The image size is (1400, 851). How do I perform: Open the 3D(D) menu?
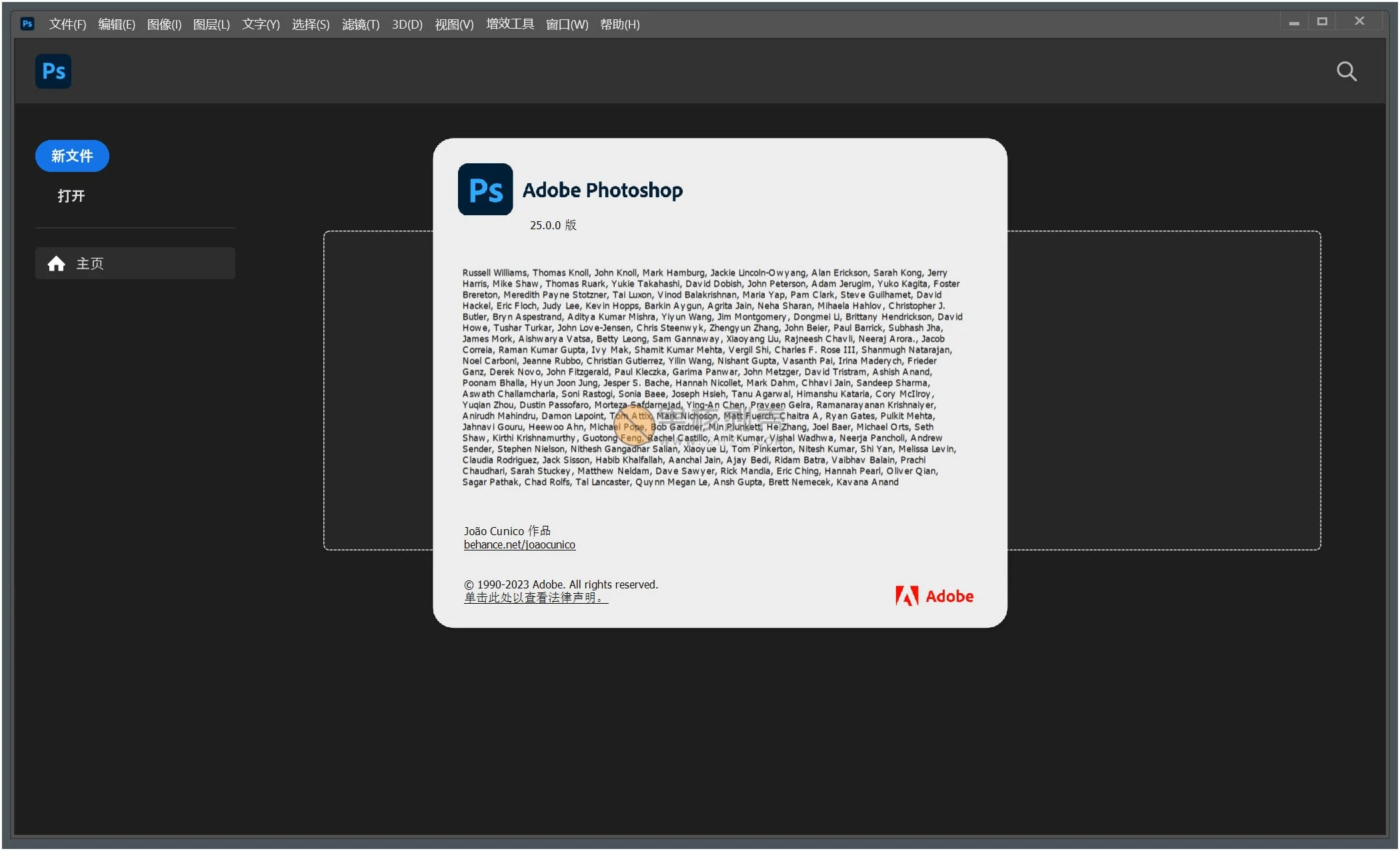406,24
